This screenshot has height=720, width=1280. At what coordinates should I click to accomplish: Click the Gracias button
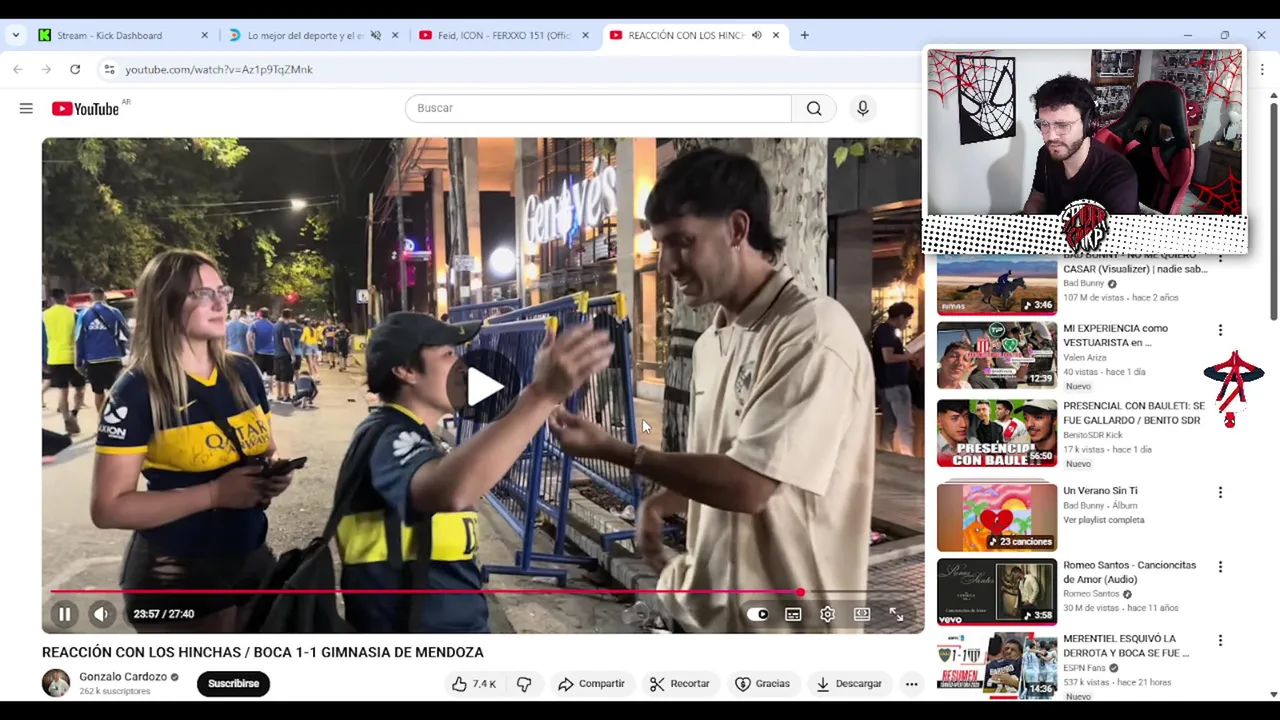click(762, 684)
